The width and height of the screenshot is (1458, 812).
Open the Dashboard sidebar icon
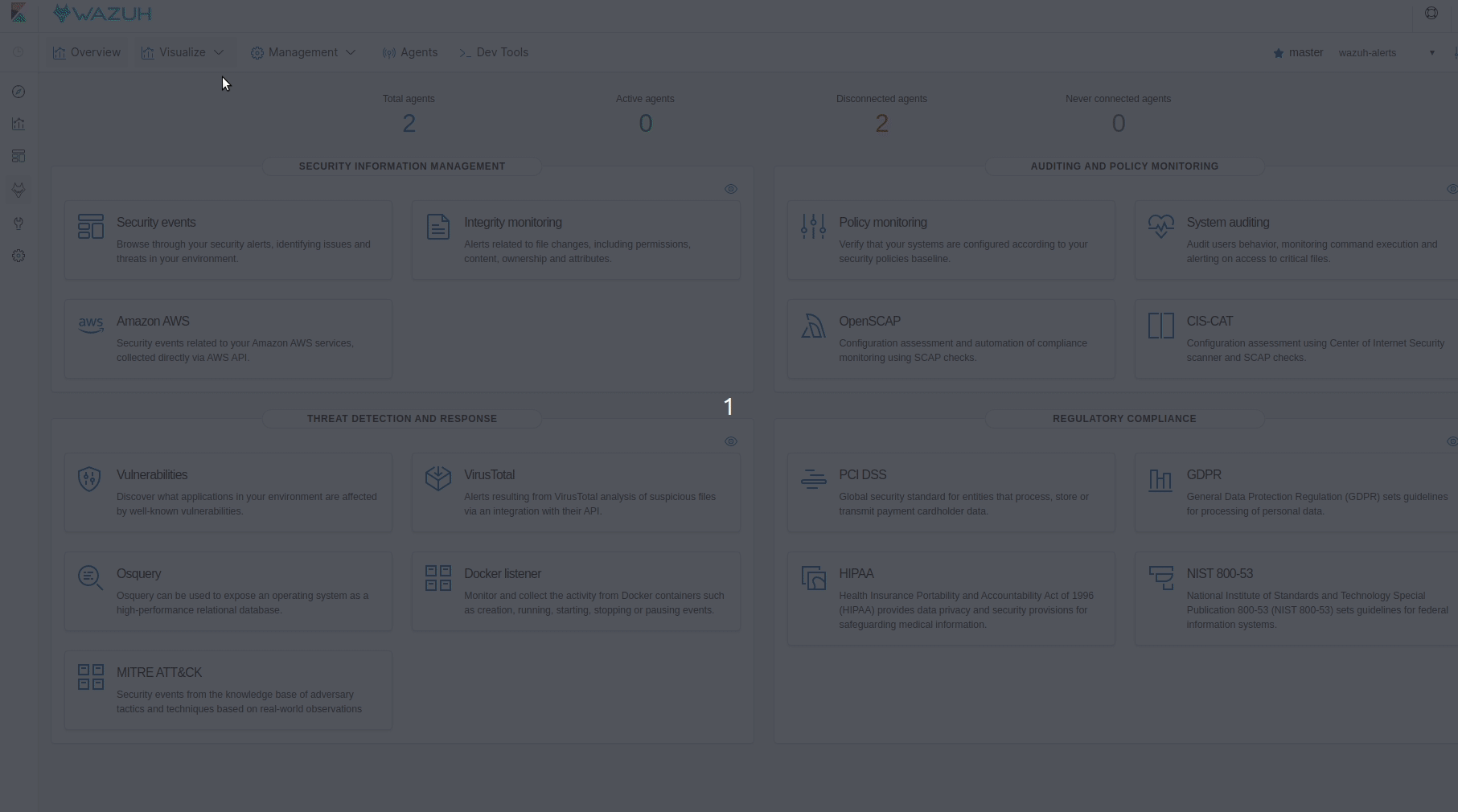18,156
